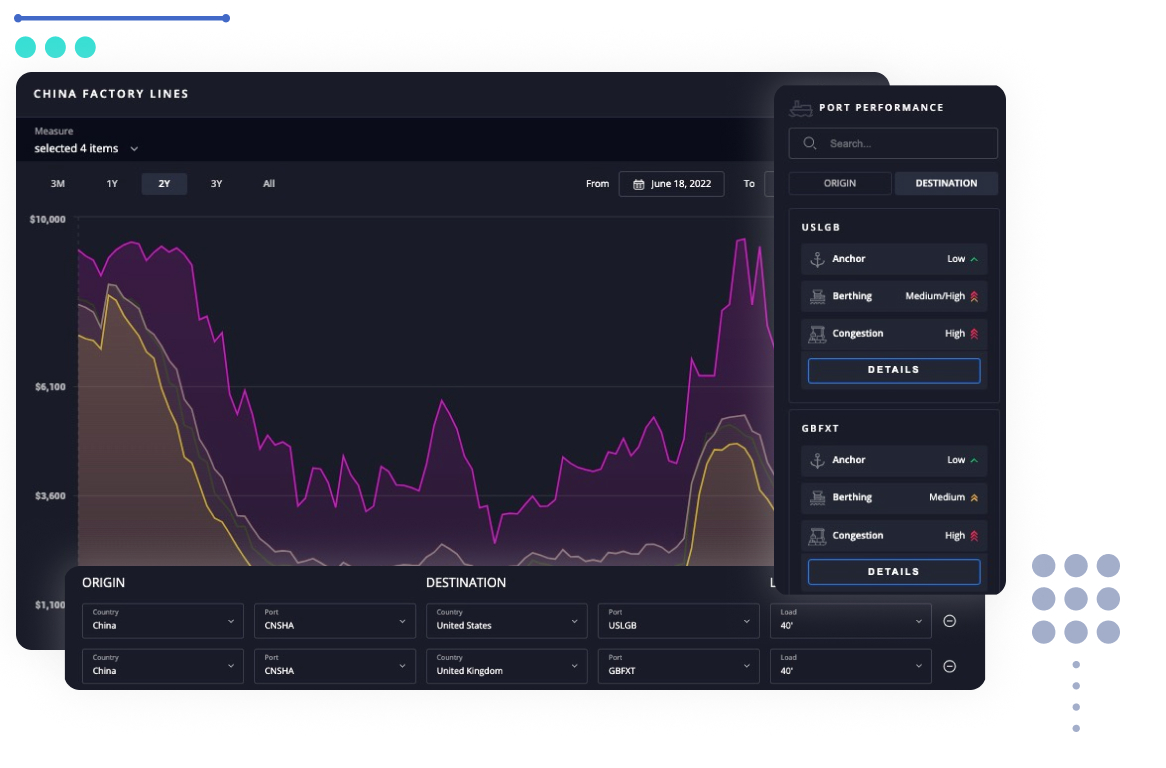Select the All time range tab
This screenshot has width=1166, height=768.
tap(269, 184)
